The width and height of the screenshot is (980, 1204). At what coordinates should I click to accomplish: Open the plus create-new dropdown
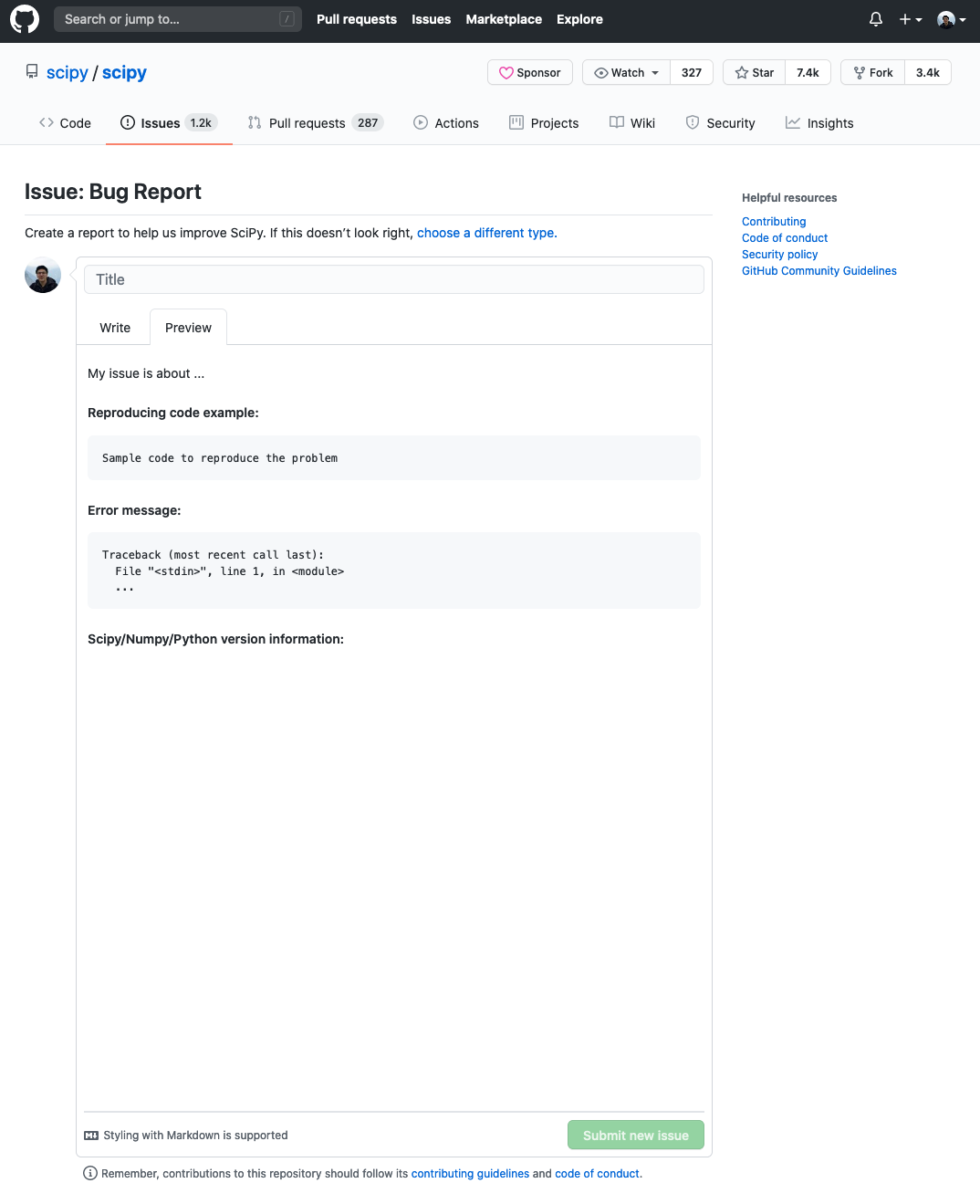(x=910, y=19)
